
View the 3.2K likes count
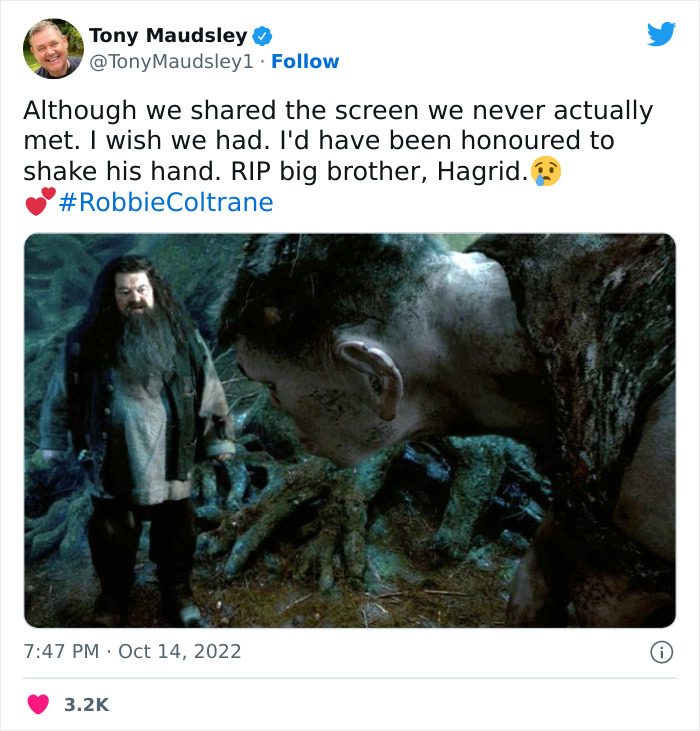pyautogui.click(x=86, y=704)
